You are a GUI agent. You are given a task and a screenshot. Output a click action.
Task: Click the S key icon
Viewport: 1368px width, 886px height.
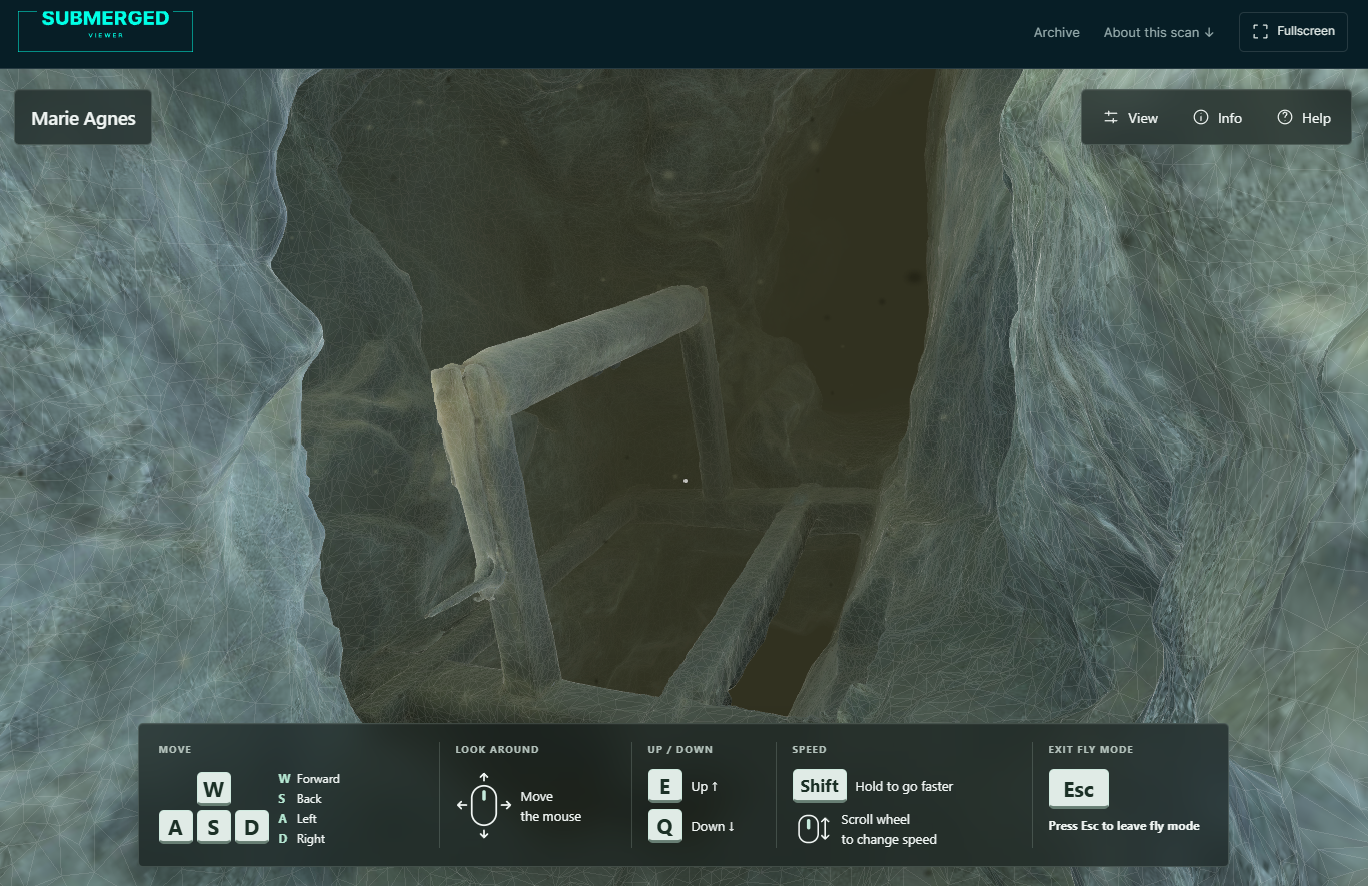pyautogui.click(x=213, y=827)
